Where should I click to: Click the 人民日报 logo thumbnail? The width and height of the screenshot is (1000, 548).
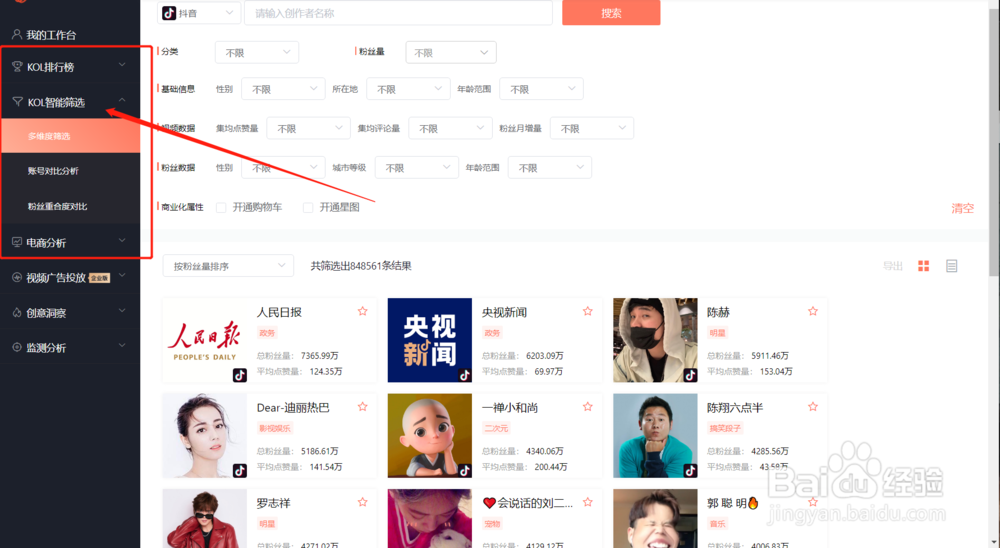click(x=205, y=340)
